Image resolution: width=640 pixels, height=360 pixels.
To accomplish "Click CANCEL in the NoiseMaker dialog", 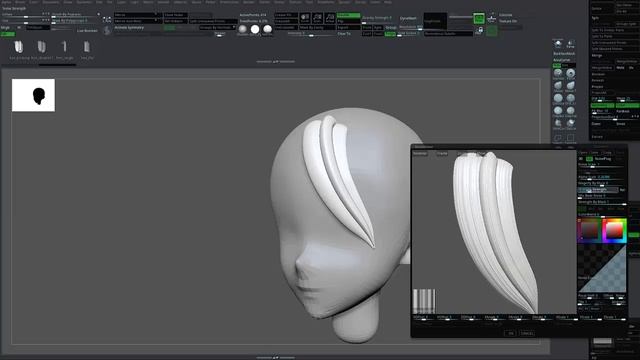I will click(527, 333).
